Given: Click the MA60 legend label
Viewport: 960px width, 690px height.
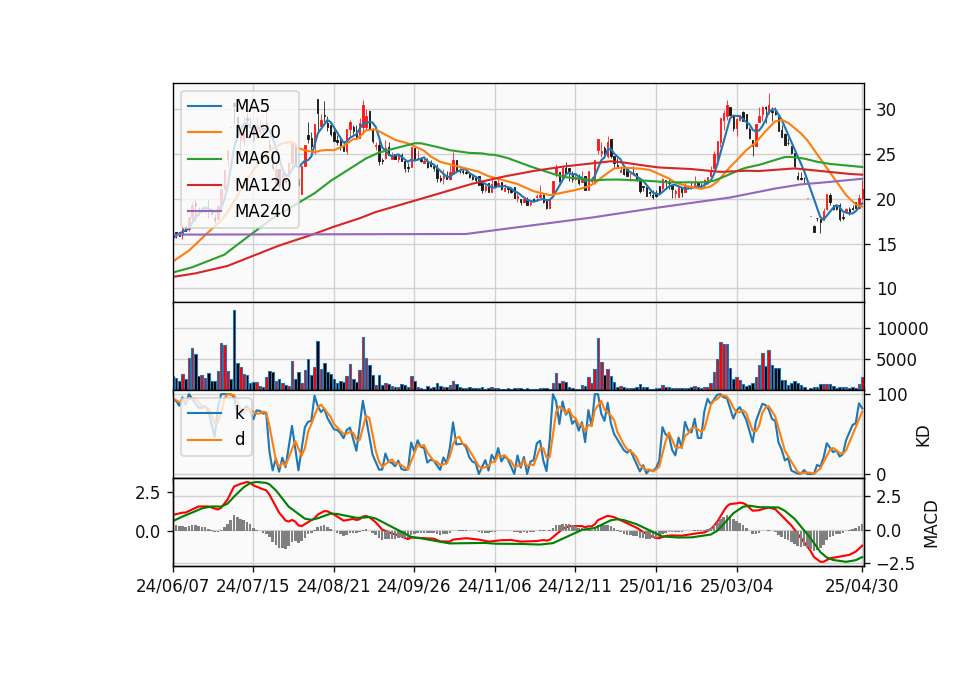Looking at the screenshot, I should (x=257, y=159).
